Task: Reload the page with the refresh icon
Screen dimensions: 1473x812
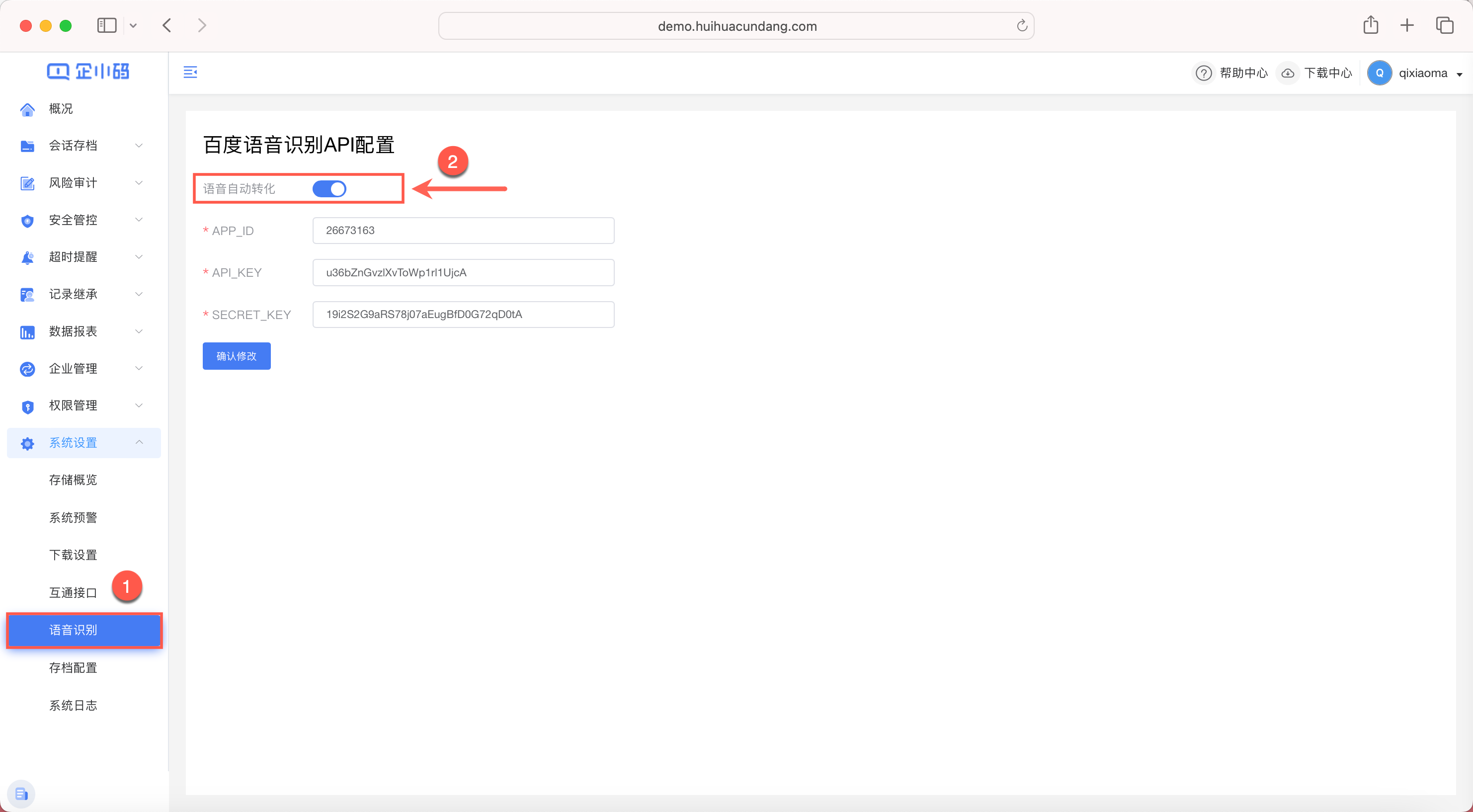Action: coord(1022,26)
